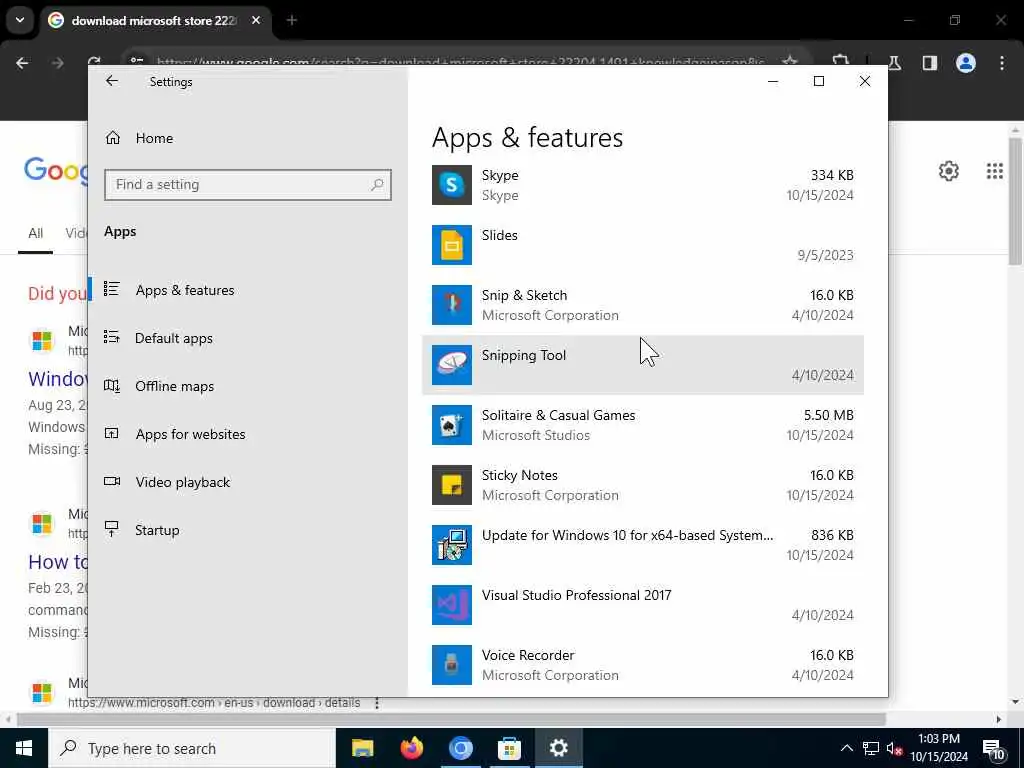Open File Explorer from the taskbar
Image resolution: width=1024 pixels, height=768 pixels.
click(x=362, y=748)
